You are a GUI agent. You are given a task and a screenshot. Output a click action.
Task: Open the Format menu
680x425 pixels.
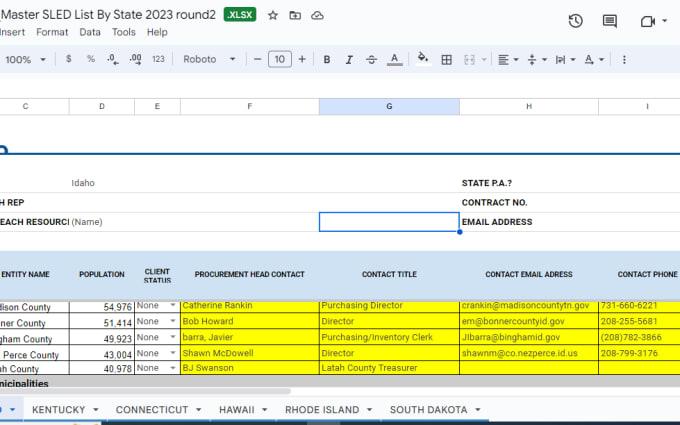pos(52,32)
